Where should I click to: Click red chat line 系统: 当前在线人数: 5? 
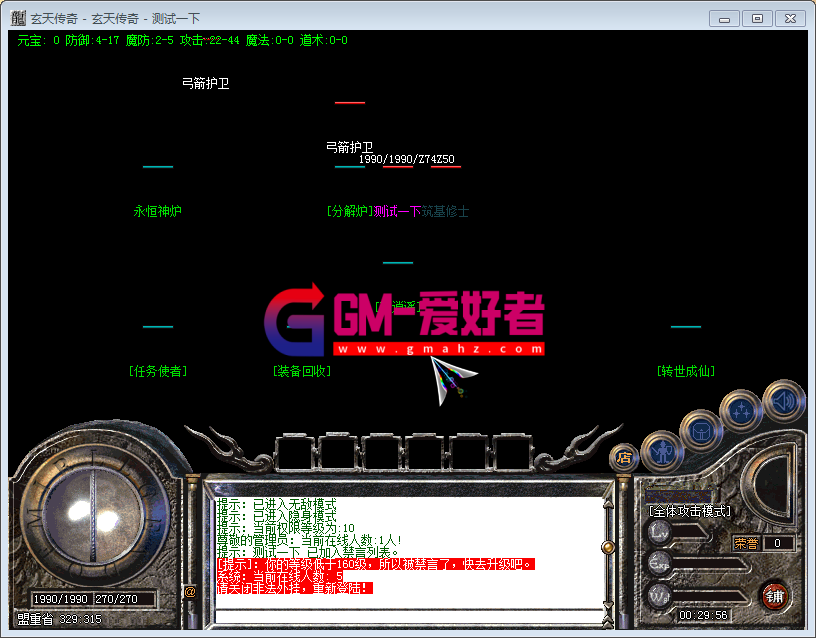(280, 576)
